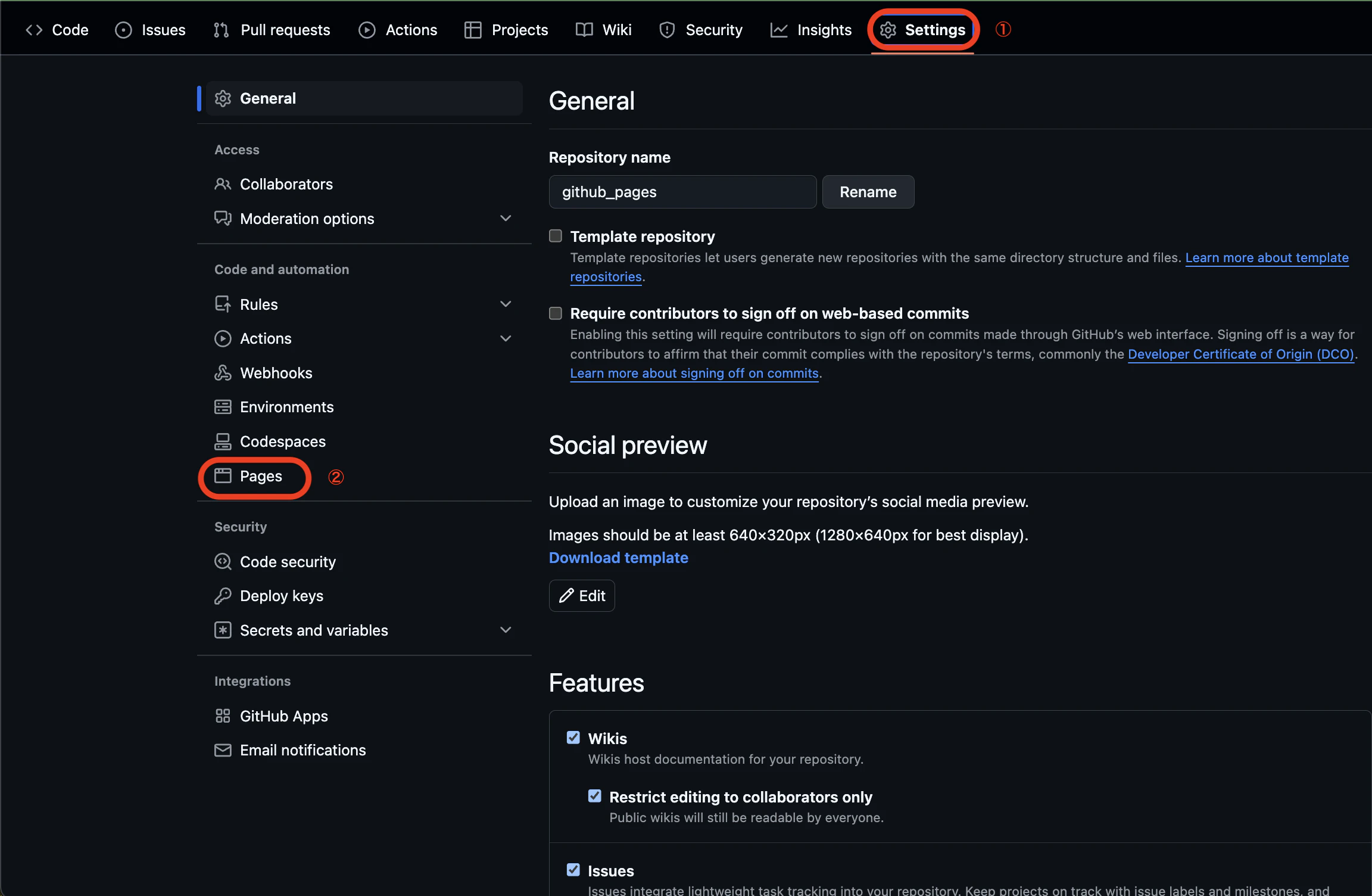1372x896 pixels.
Task: Click the Code brackets icon in top navigation
Action: click(34, 30)
